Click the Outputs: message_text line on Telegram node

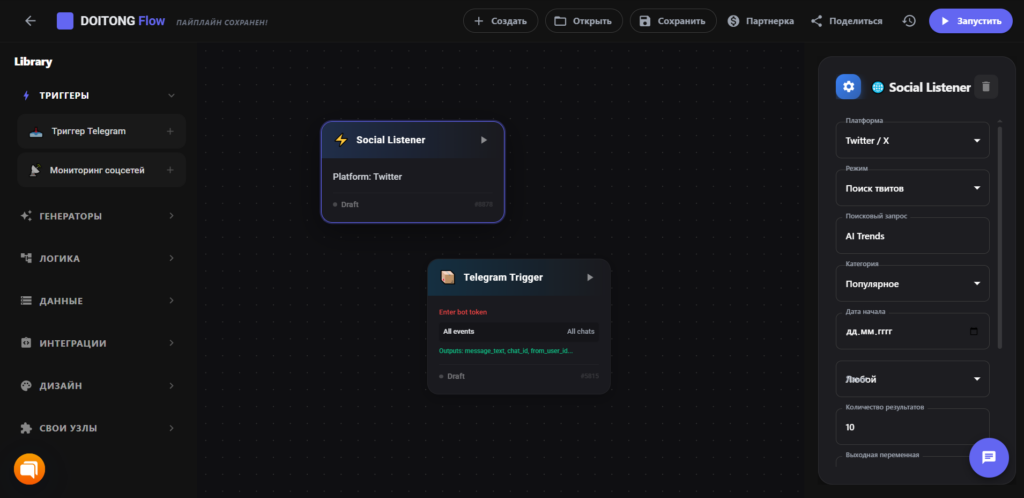click(506, 351)
